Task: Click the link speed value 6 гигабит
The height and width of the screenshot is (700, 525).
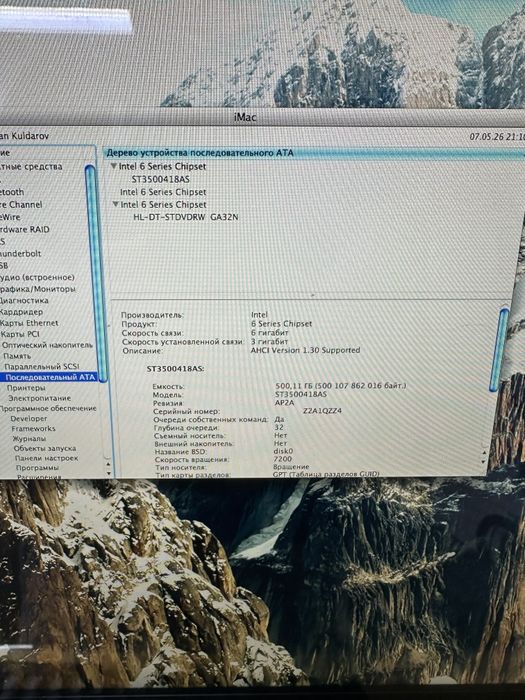Action: click(270, 333)
